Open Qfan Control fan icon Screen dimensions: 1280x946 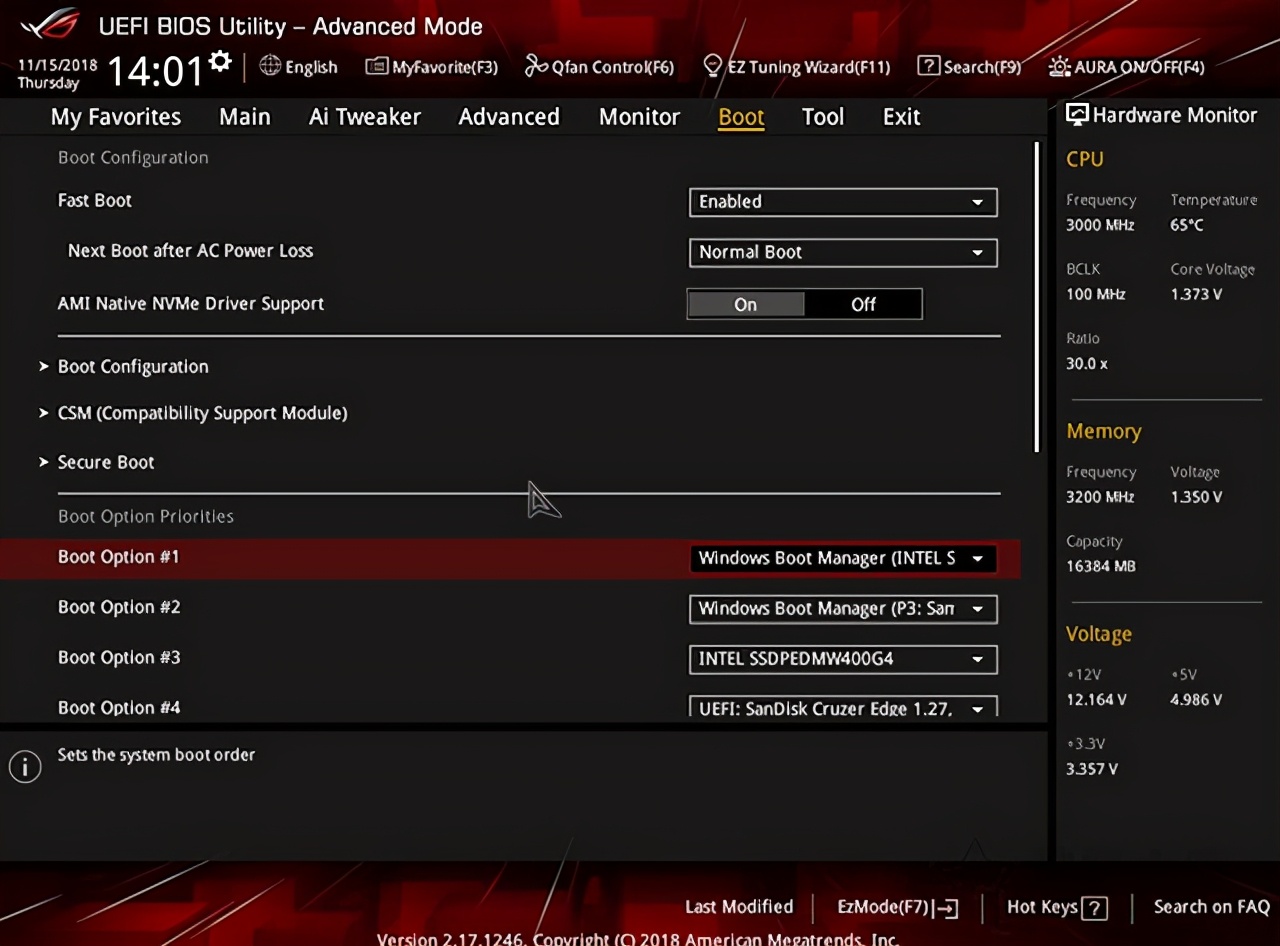coord(537,67)
